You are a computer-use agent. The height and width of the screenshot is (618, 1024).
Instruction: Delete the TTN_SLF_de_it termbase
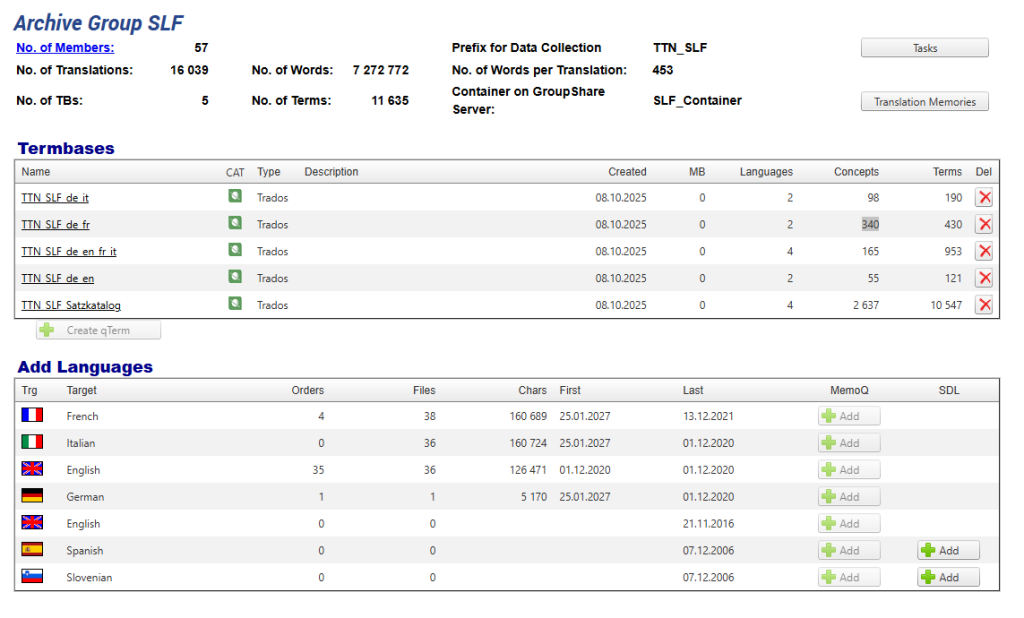(984, 198)
